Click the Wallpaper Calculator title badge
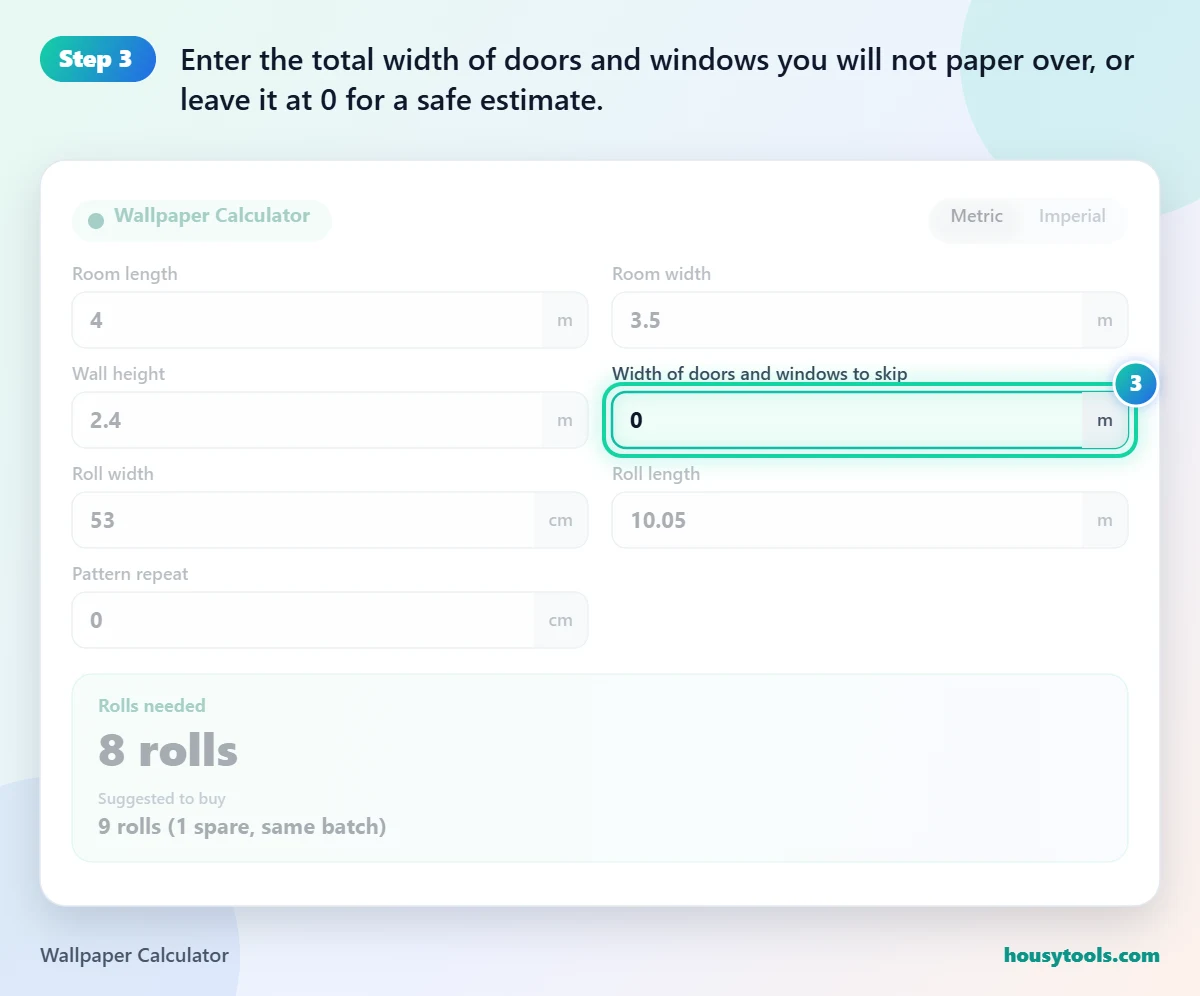Screen dimensions: 1200x996 click(x=201, y=220)
